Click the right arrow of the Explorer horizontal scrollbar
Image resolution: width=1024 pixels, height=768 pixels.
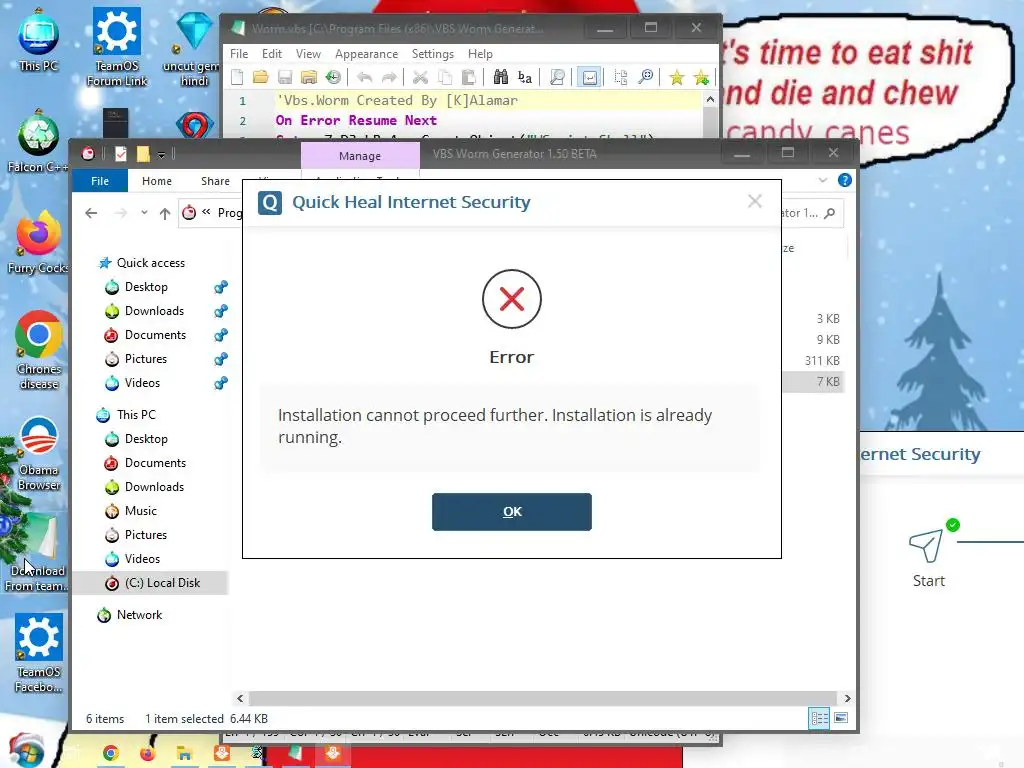(x=847, y=698)
